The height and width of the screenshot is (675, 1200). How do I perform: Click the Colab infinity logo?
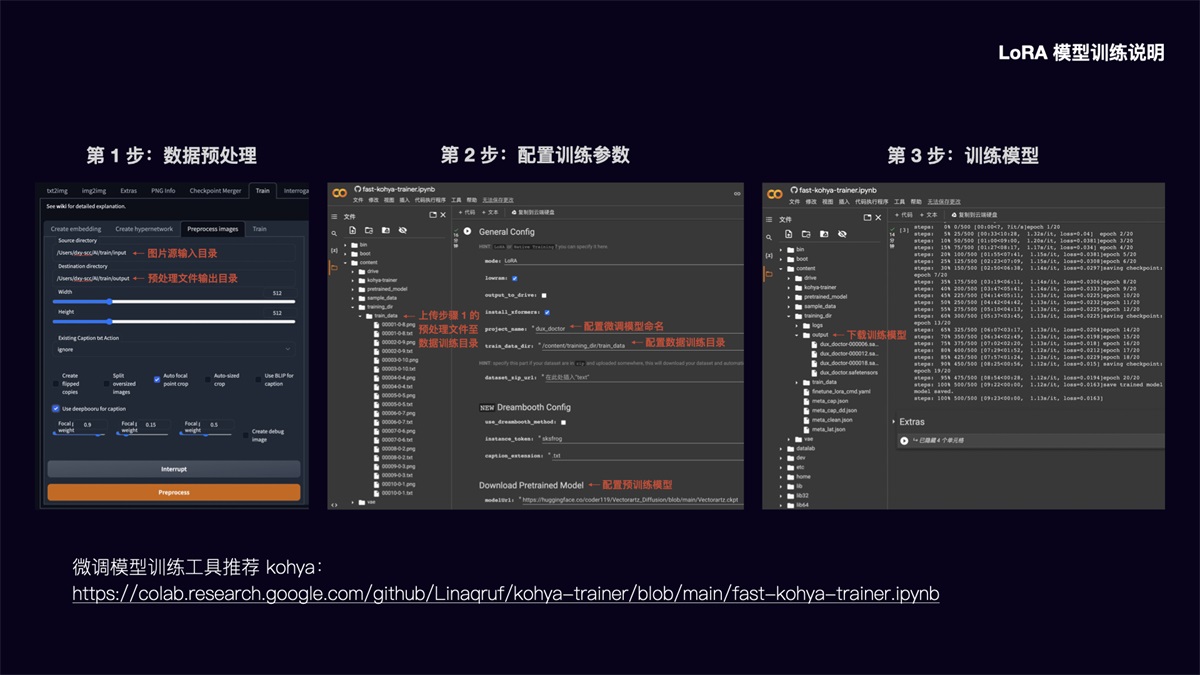(338, 192)
